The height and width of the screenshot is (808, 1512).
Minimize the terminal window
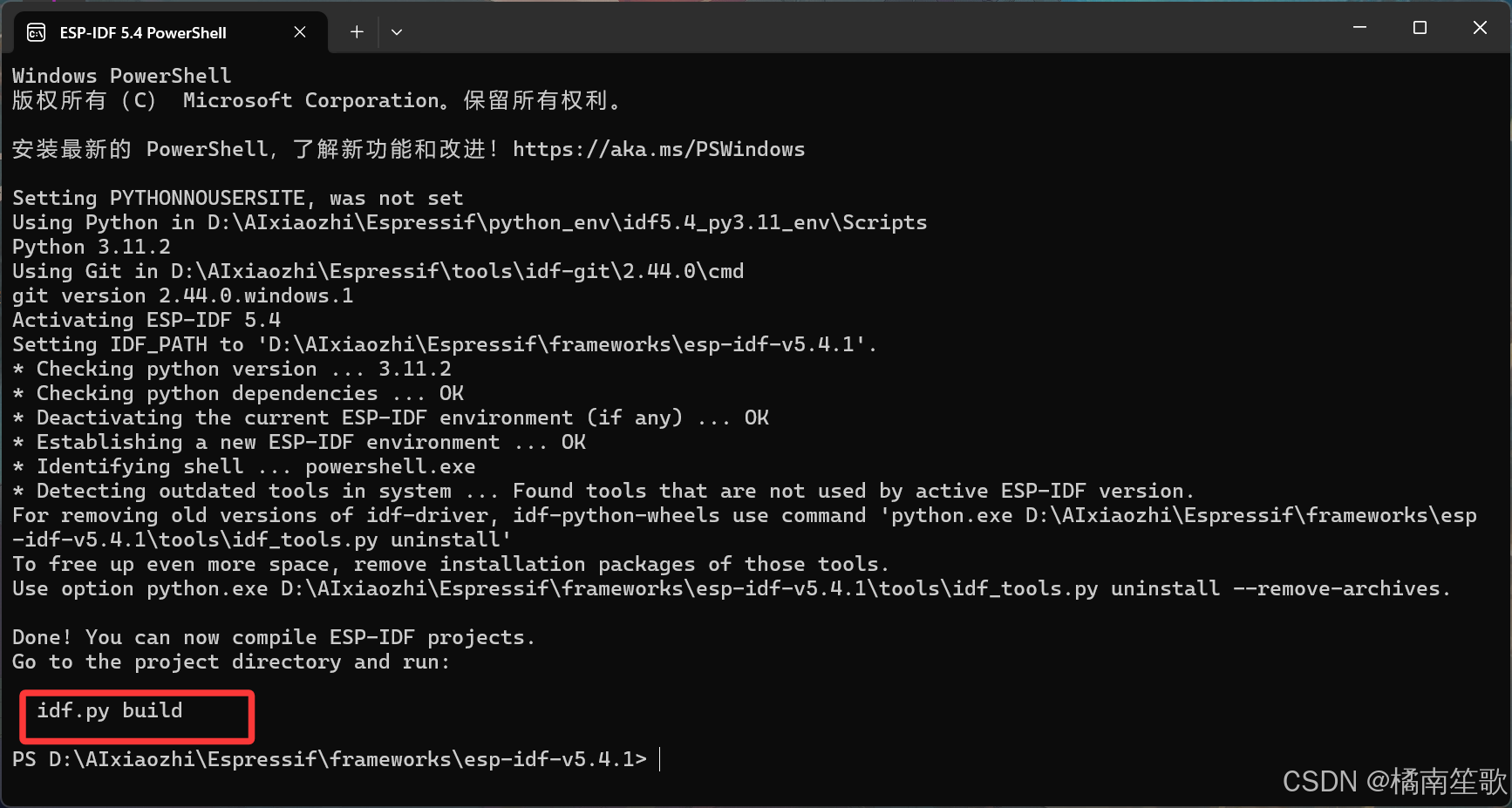1359,28
